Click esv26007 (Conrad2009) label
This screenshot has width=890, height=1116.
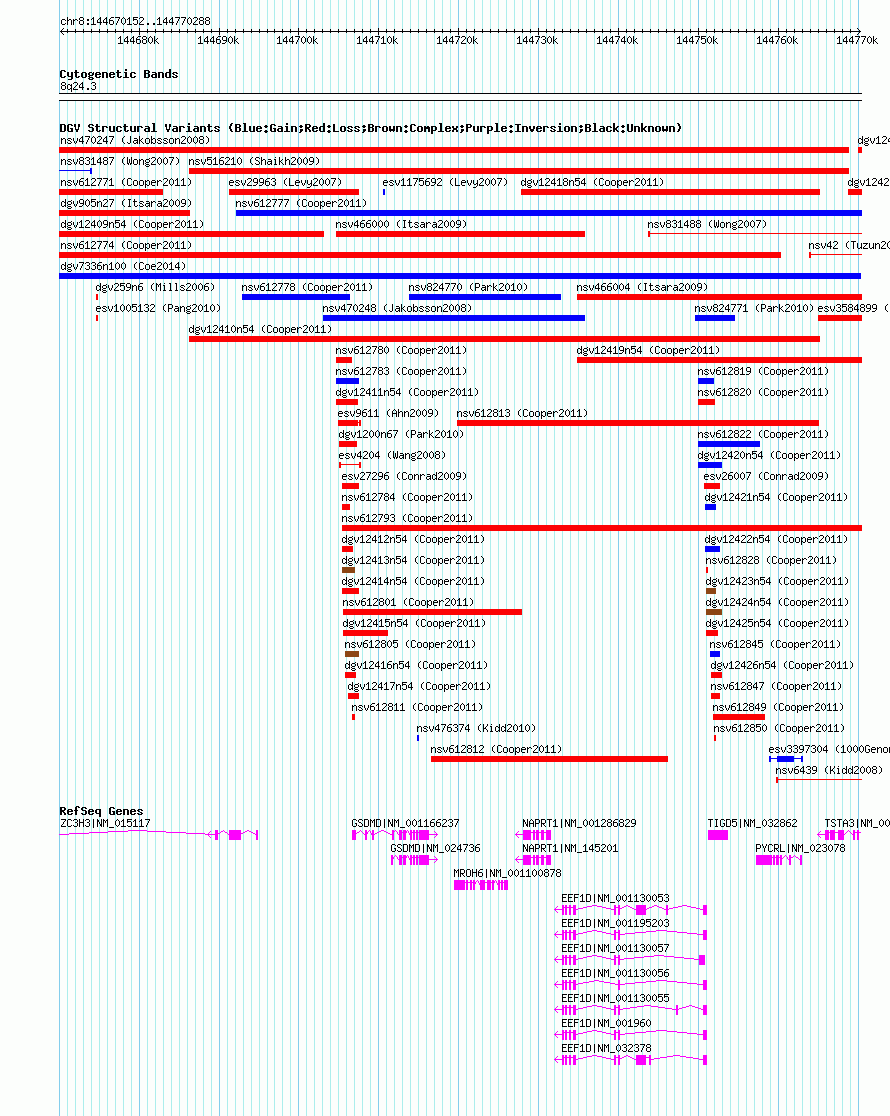(x=766, y=476)
